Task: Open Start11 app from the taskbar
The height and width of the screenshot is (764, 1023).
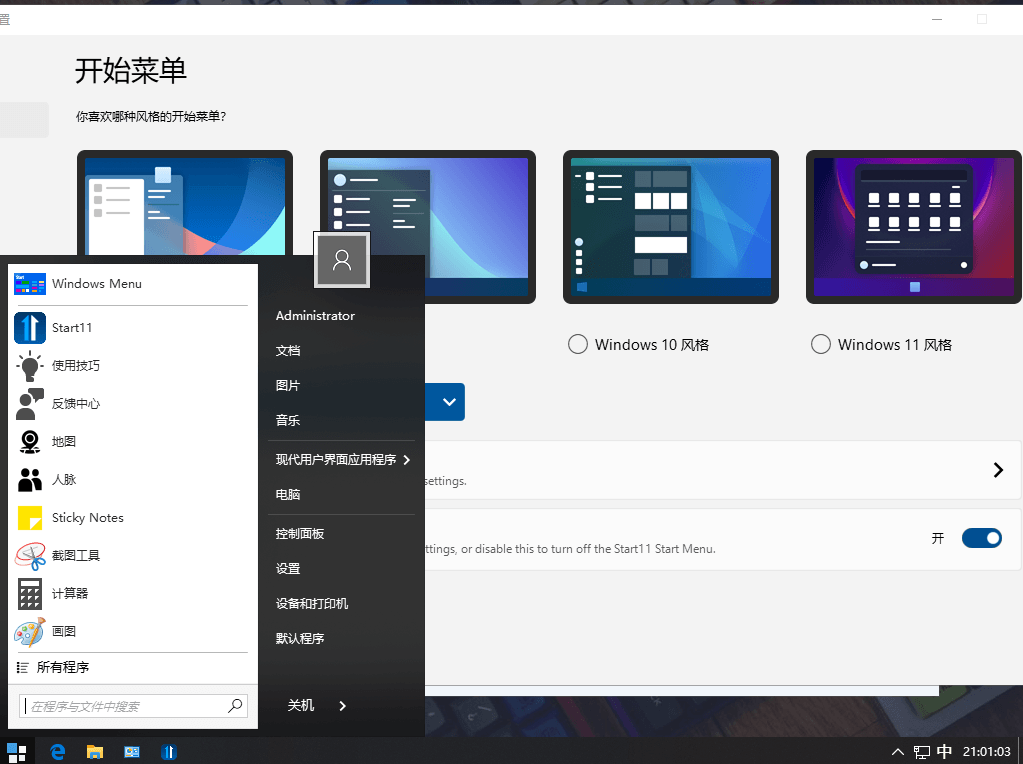Action: click(169, 752)
